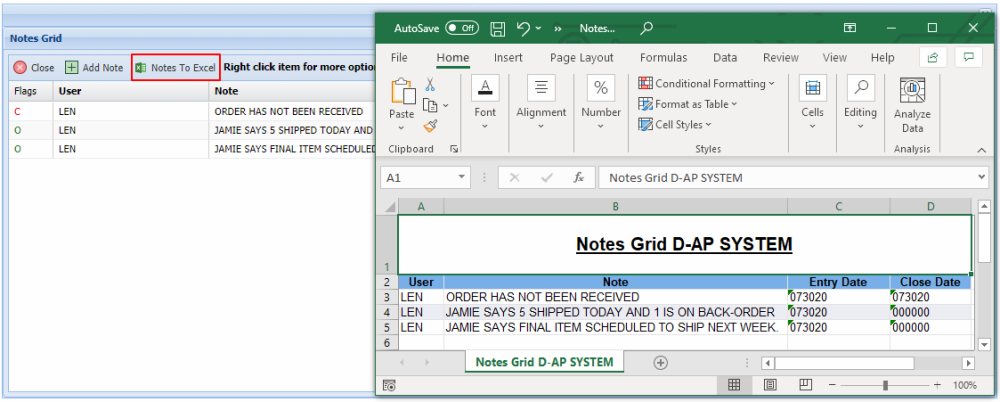
Task: Open the Conditional Formatting menu
Action: click(707, 84)
